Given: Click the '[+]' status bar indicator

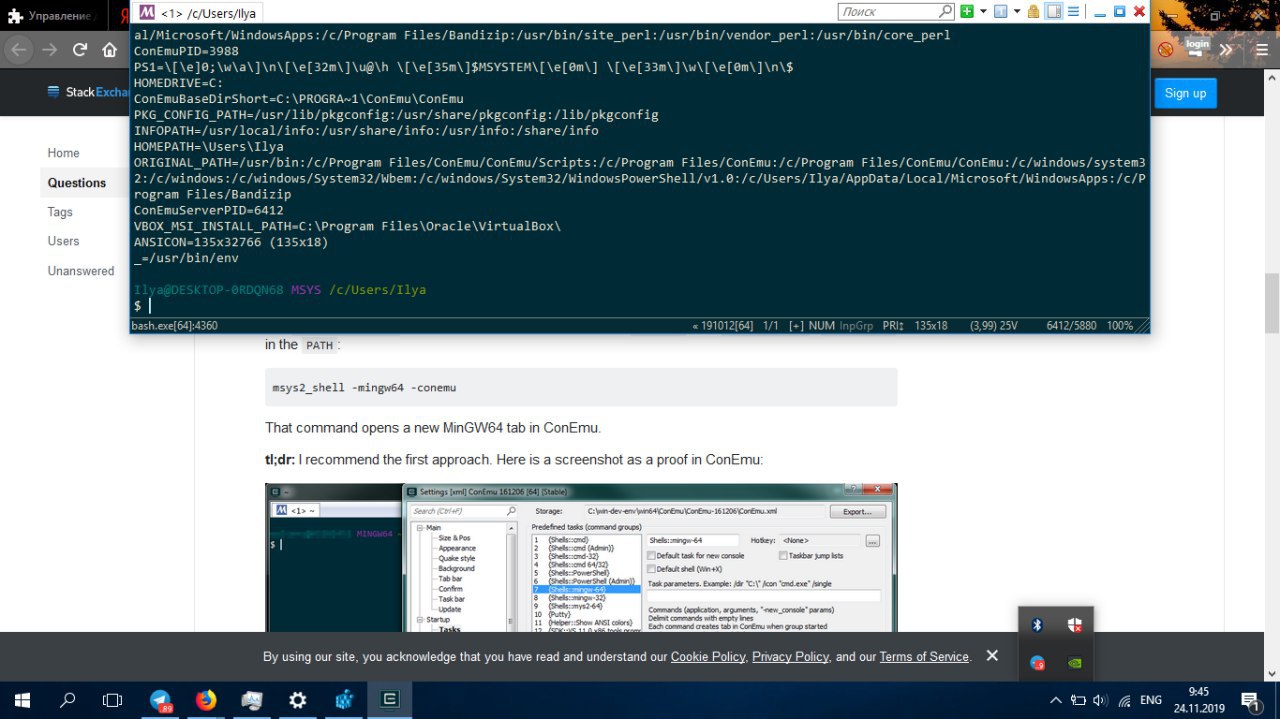Looking at the screenshot, I should pos(796,326).
